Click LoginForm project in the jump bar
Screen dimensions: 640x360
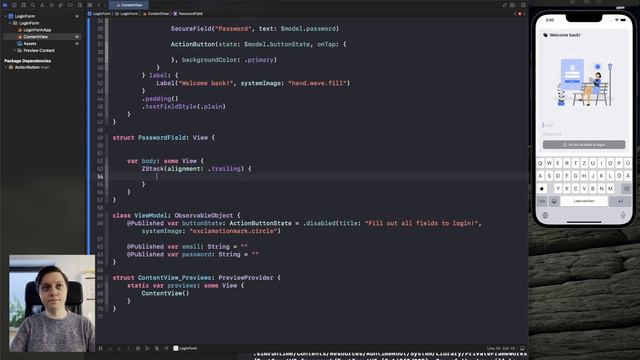[x=99, y=13]
